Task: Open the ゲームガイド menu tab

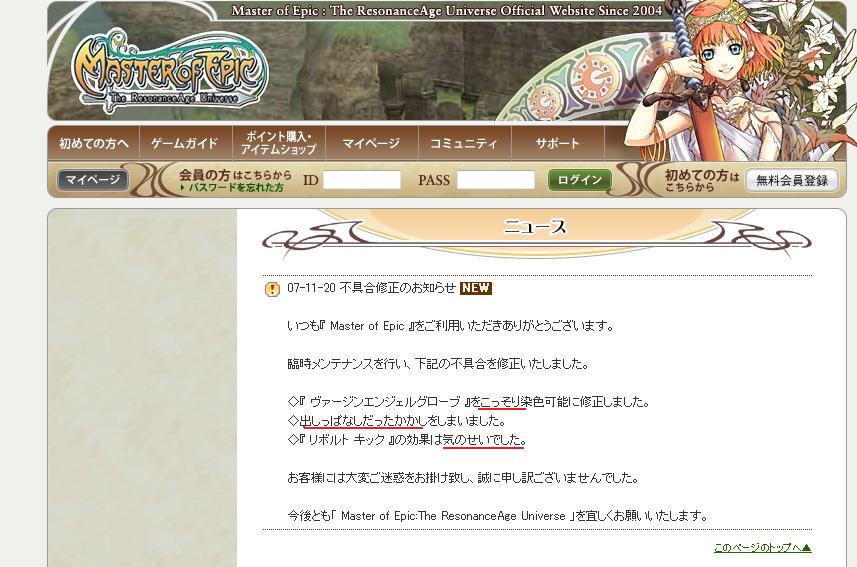Action: (186, 143)
